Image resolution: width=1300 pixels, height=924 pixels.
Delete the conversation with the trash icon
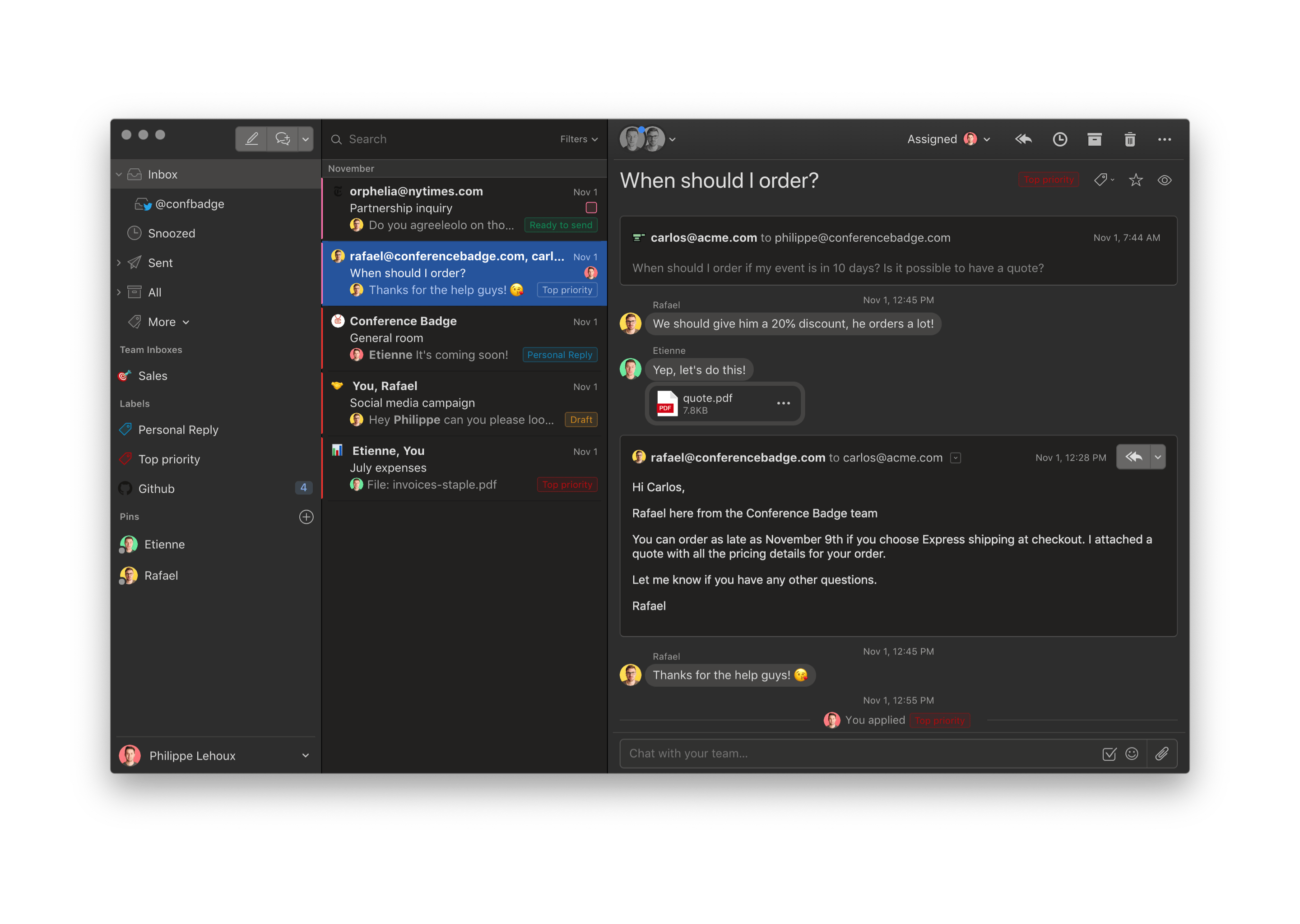(x=1130, y=139)
